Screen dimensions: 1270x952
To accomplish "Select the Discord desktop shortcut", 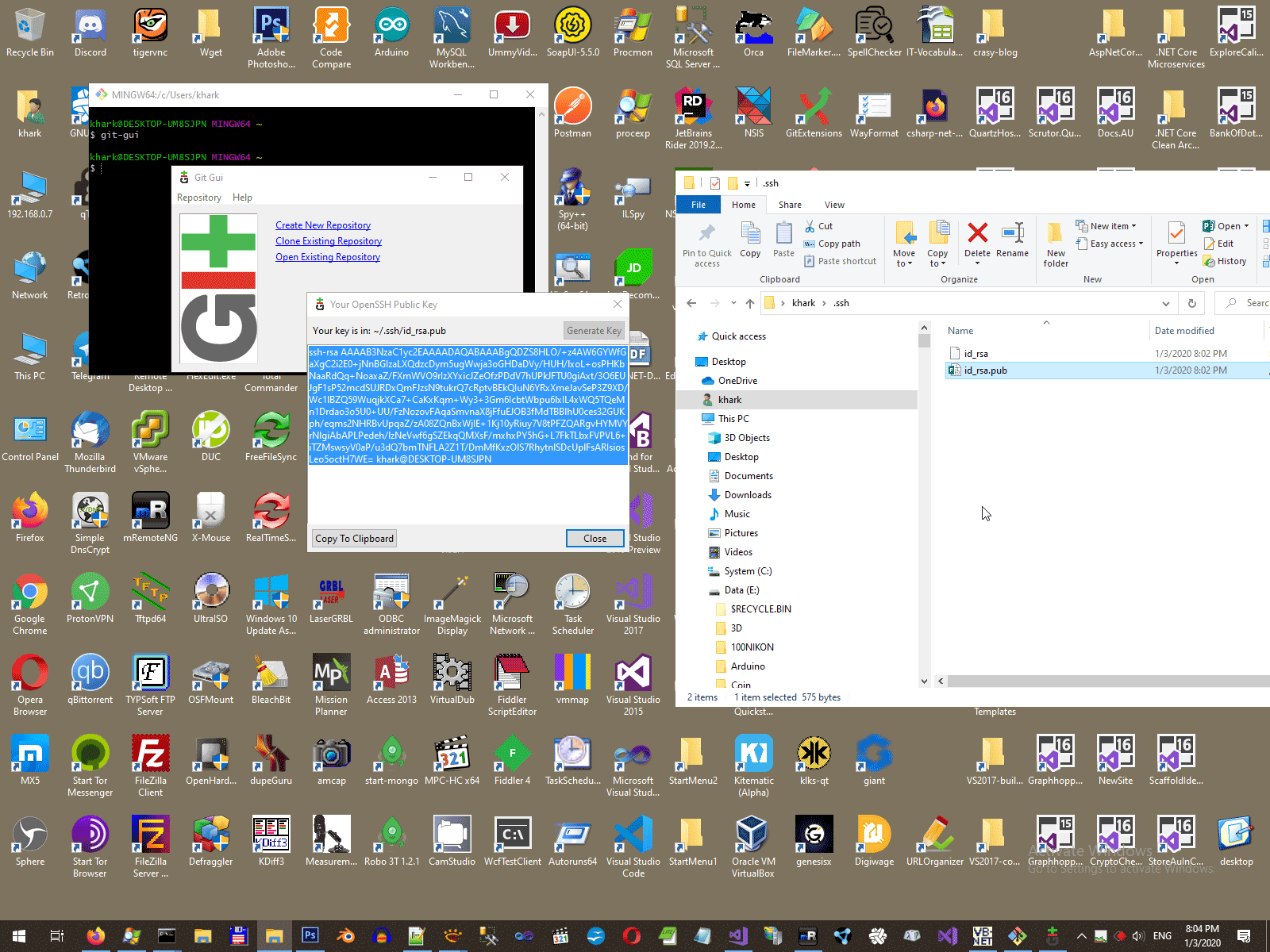I will [x=90, y=32].
